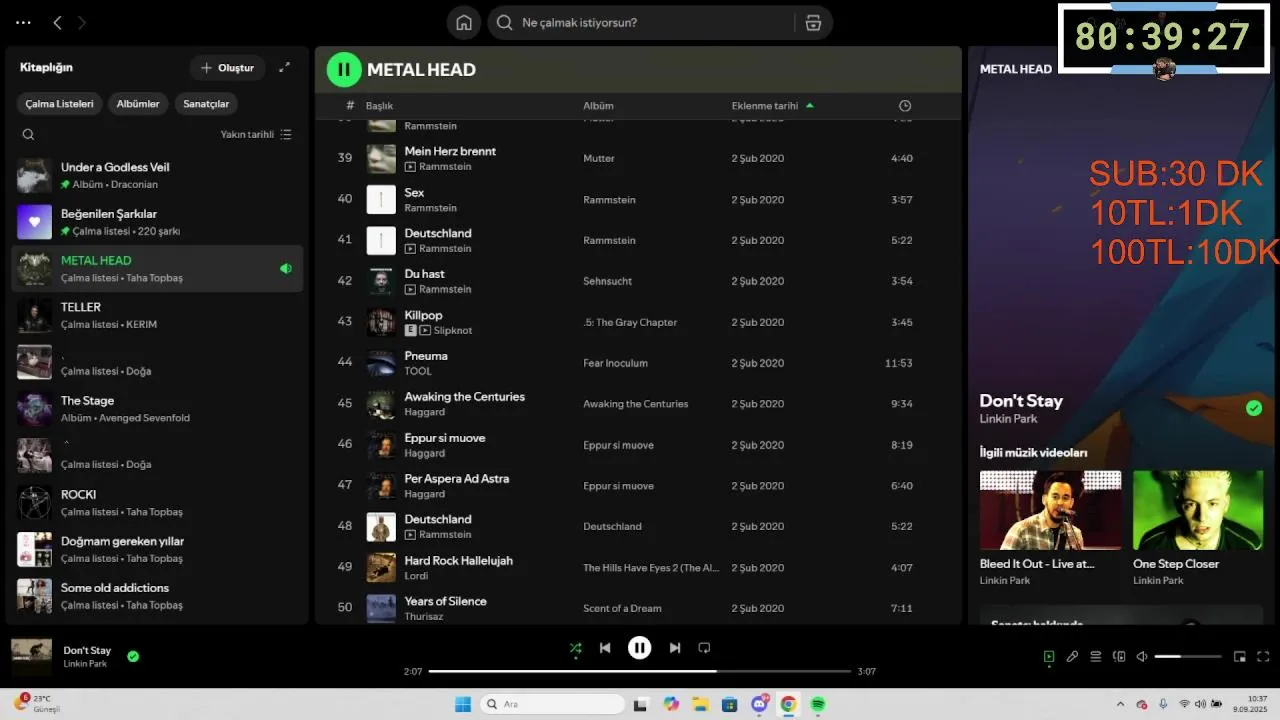Toggle the Now Playing view icon
Screen dimensions: 1280x720
(x=1048, y=657)
